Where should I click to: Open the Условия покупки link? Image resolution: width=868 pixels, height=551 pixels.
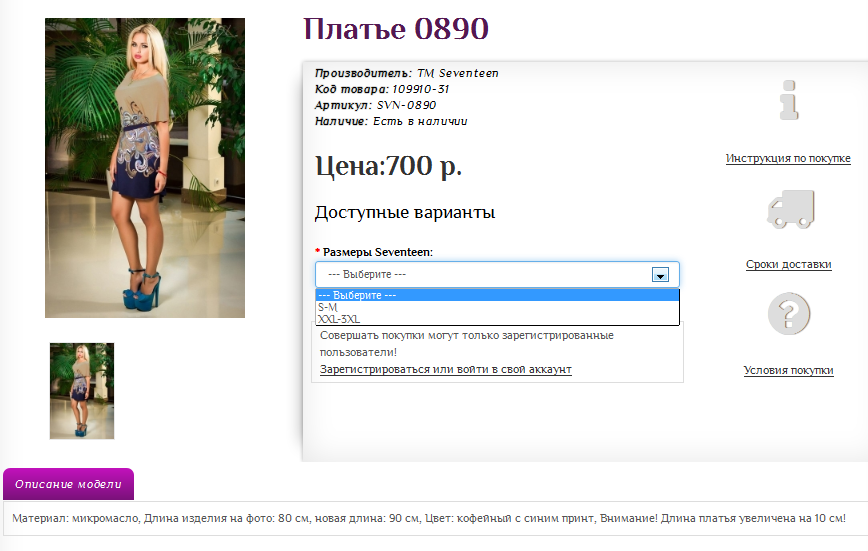pyautogui.click(x=788, y=370)
